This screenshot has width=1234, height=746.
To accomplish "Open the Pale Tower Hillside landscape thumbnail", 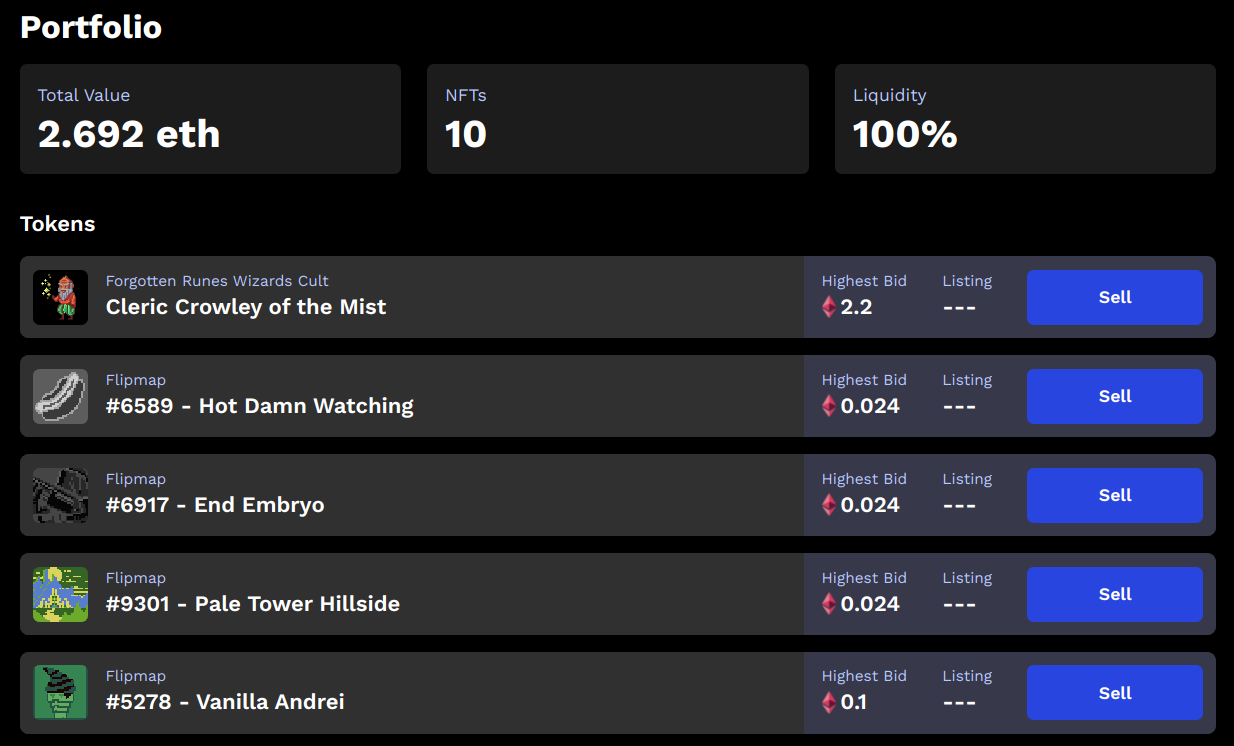I will [60, 594].
